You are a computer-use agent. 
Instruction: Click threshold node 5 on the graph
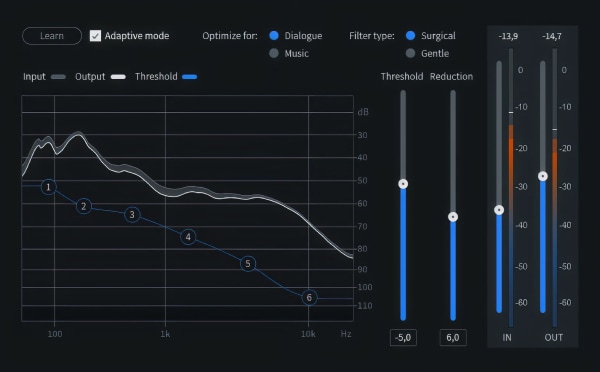(248, 264)
